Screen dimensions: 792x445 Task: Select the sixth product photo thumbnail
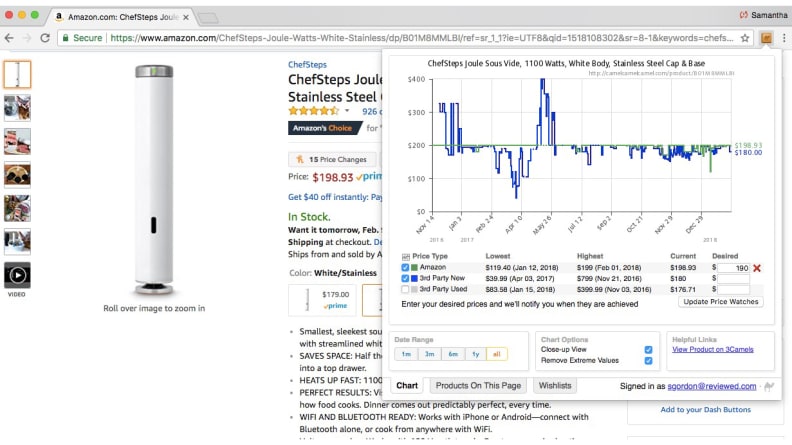point(17,242)
